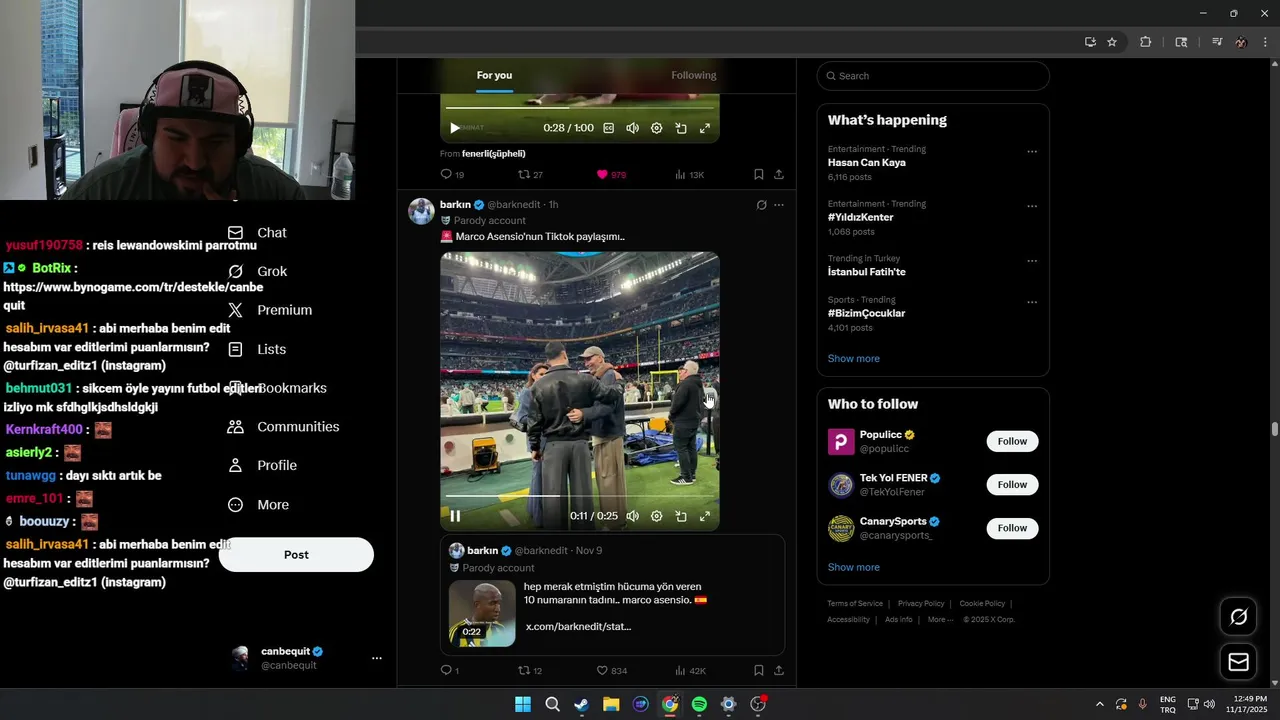Open Chat from the sidebar
The height and width of the screenshot is (720, 1280).
pyautogui.click(x=257, y=233)
